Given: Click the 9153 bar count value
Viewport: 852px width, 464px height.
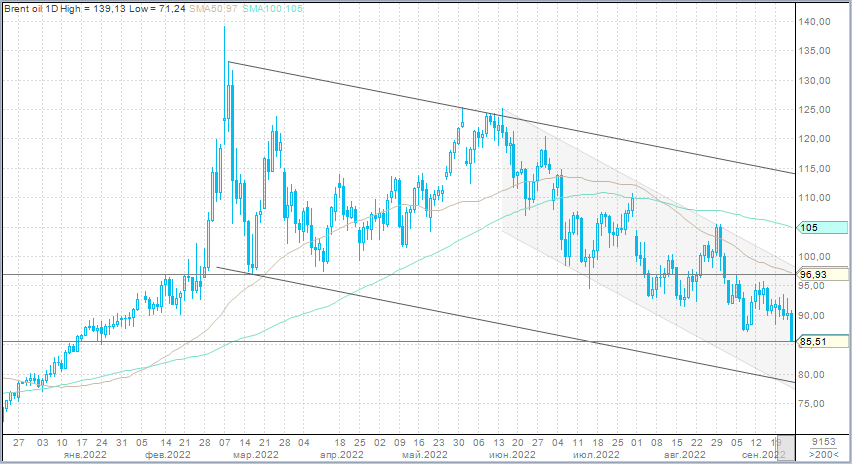Looking at the screenshot, I should pyautogui.click(x=823, y=441).
